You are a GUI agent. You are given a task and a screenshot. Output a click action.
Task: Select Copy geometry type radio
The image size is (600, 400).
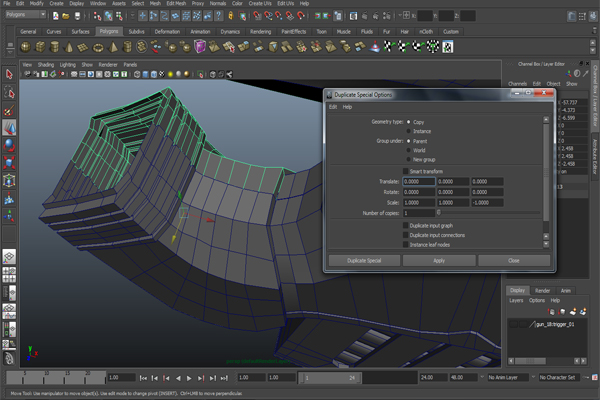click(408, 122)
